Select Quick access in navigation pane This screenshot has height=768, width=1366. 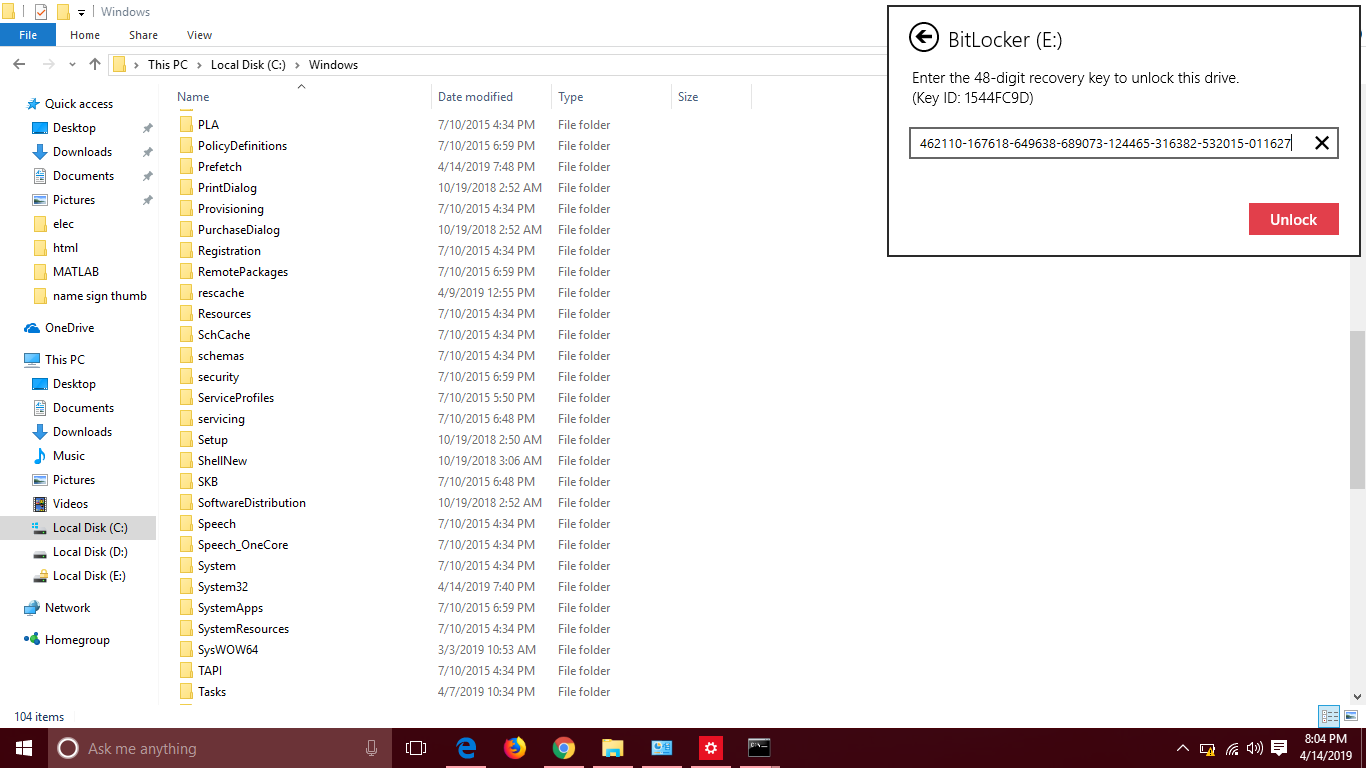(x=78, y=103)
